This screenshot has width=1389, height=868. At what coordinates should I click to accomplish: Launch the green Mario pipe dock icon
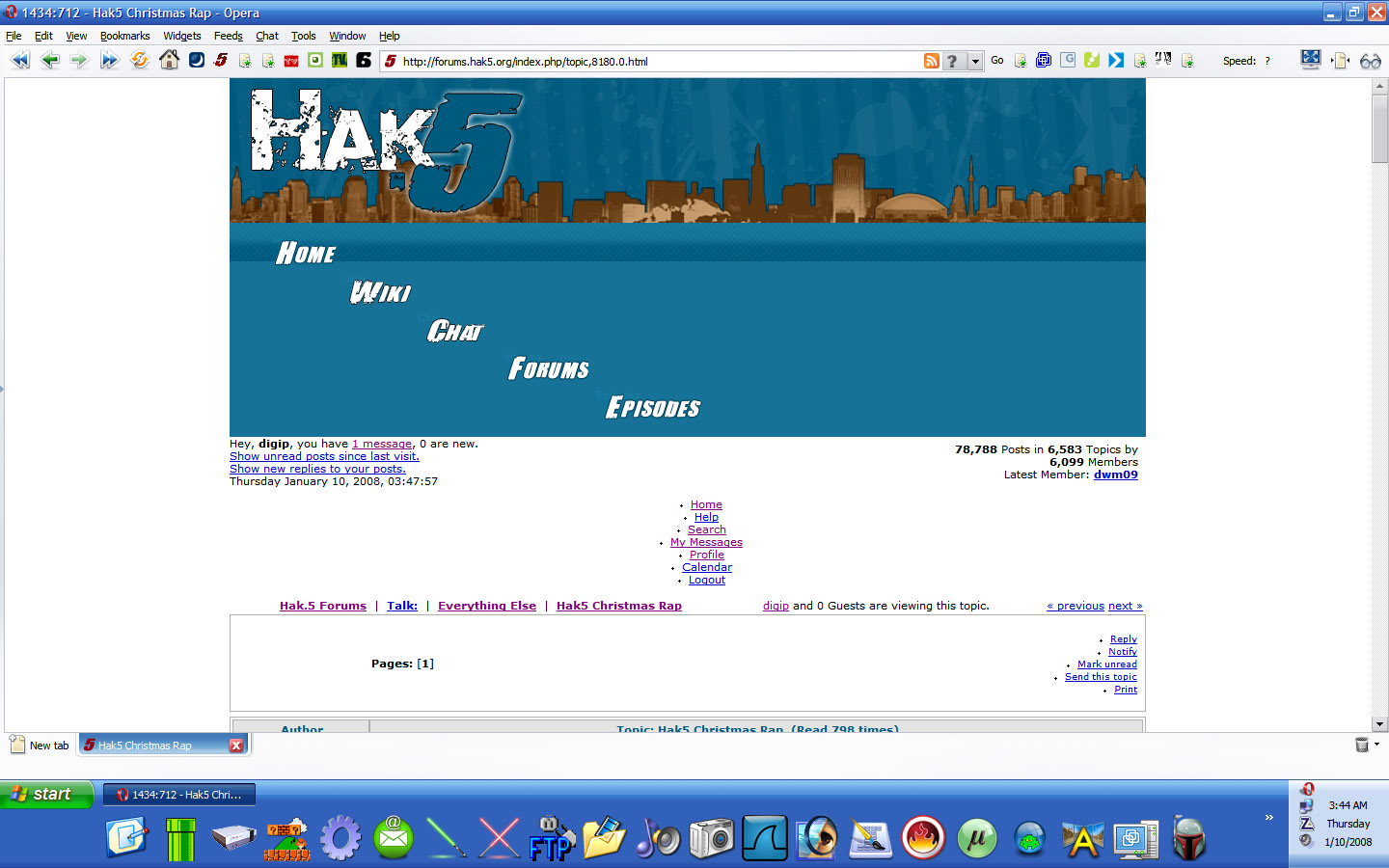pyautogui.click(x=180, y=839)
